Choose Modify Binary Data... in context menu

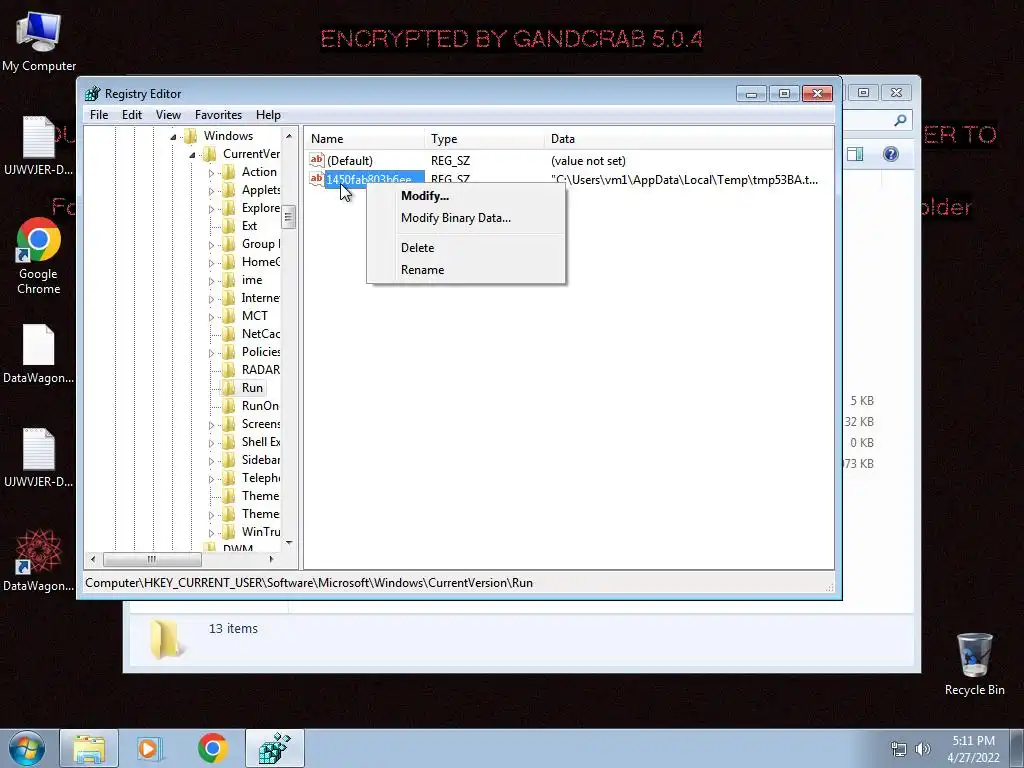[465, 218]
